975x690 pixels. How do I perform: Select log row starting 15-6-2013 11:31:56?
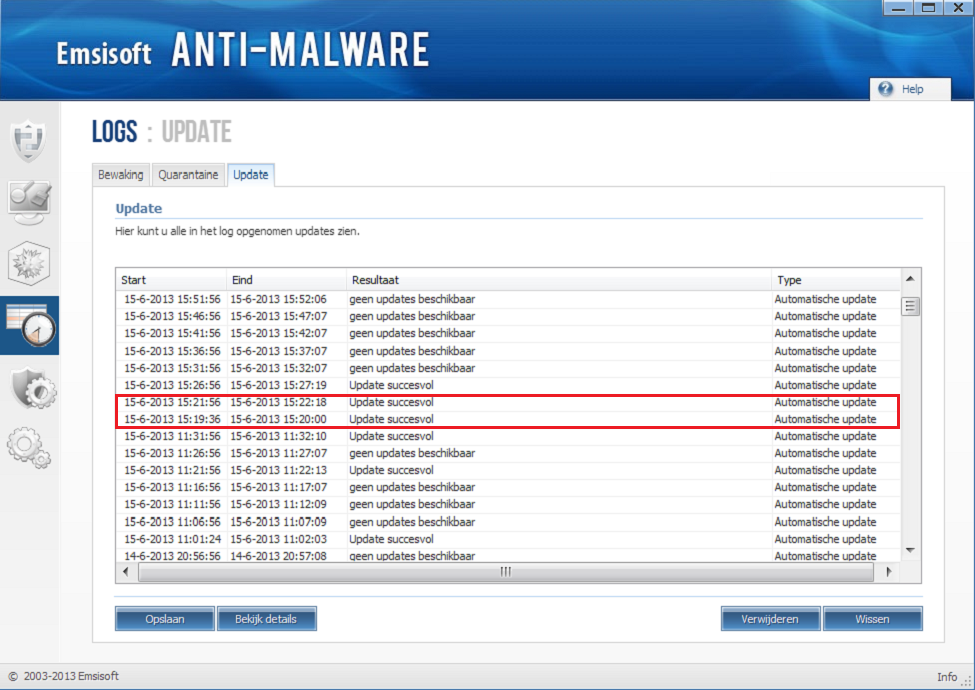(508, 436)
